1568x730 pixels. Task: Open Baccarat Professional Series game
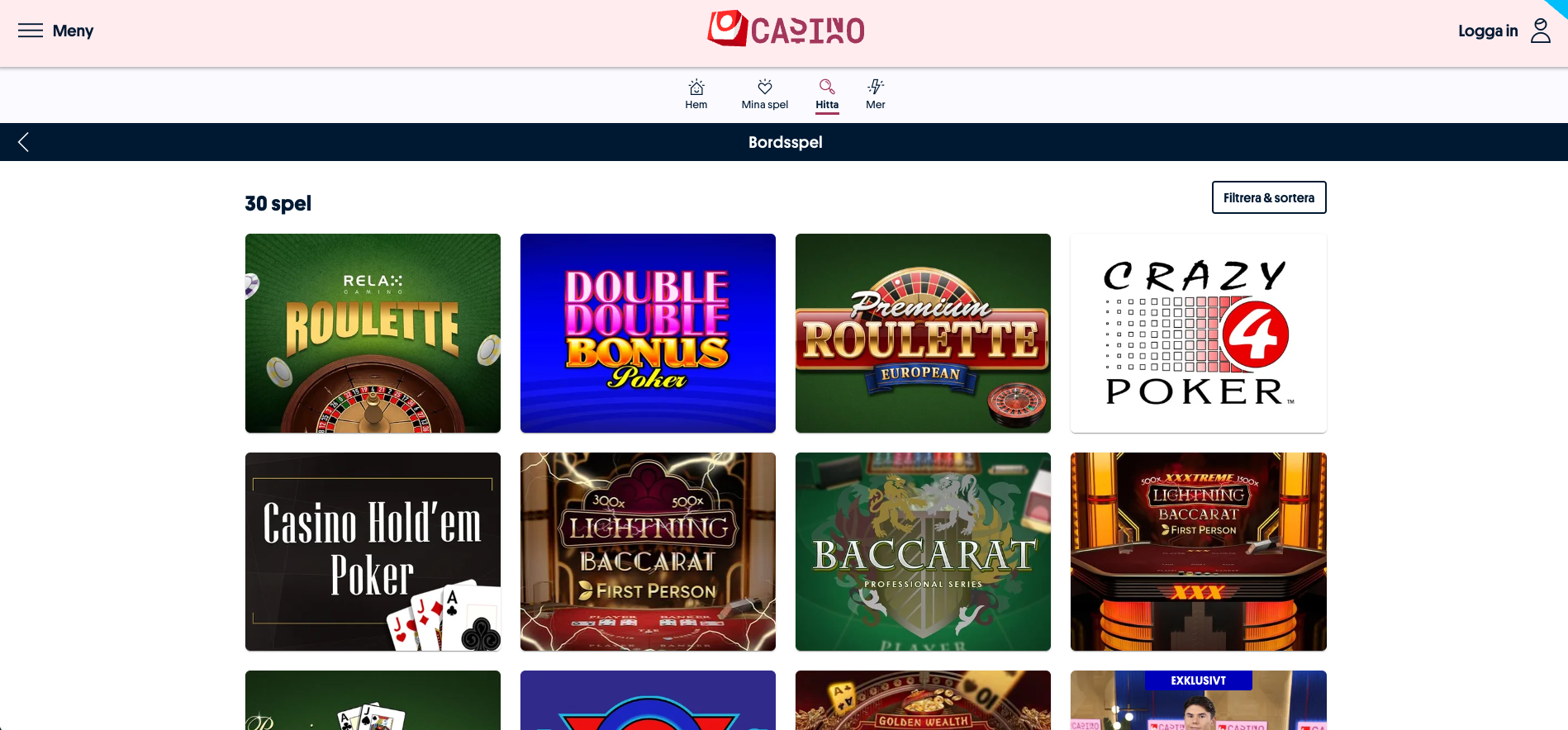coord(923,552)
